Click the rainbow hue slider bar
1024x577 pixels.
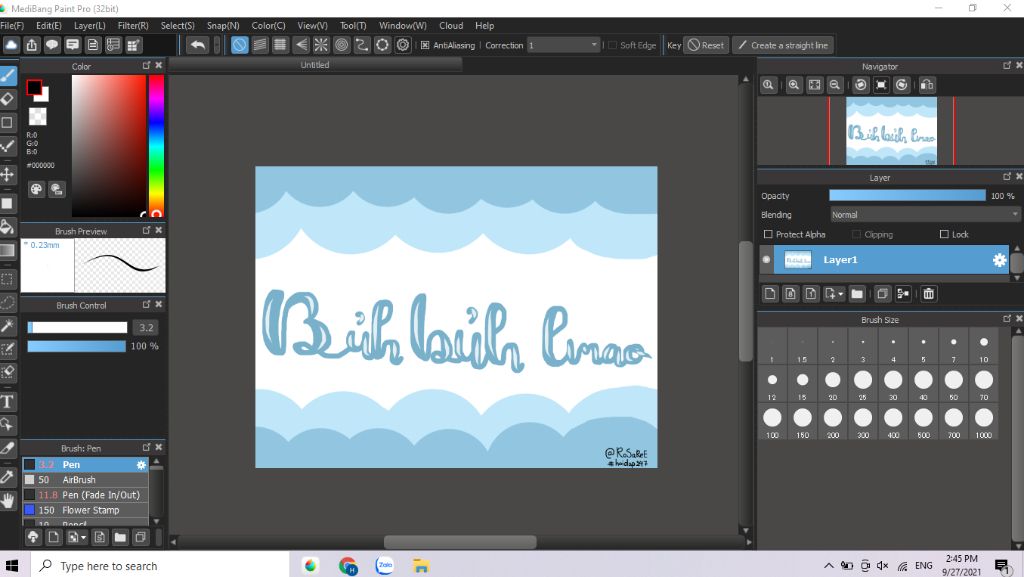(156, 146)
